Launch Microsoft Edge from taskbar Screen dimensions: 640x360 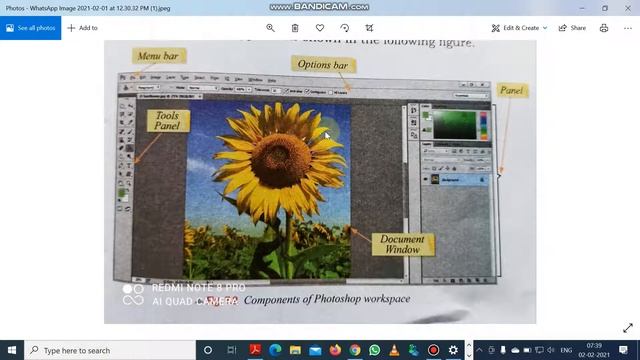(x=276, y=350)
